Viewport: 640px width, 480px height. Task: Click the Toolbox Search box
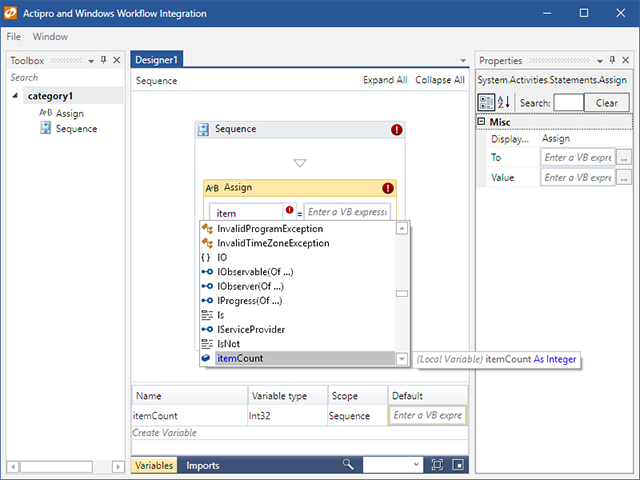coord(65,77)
